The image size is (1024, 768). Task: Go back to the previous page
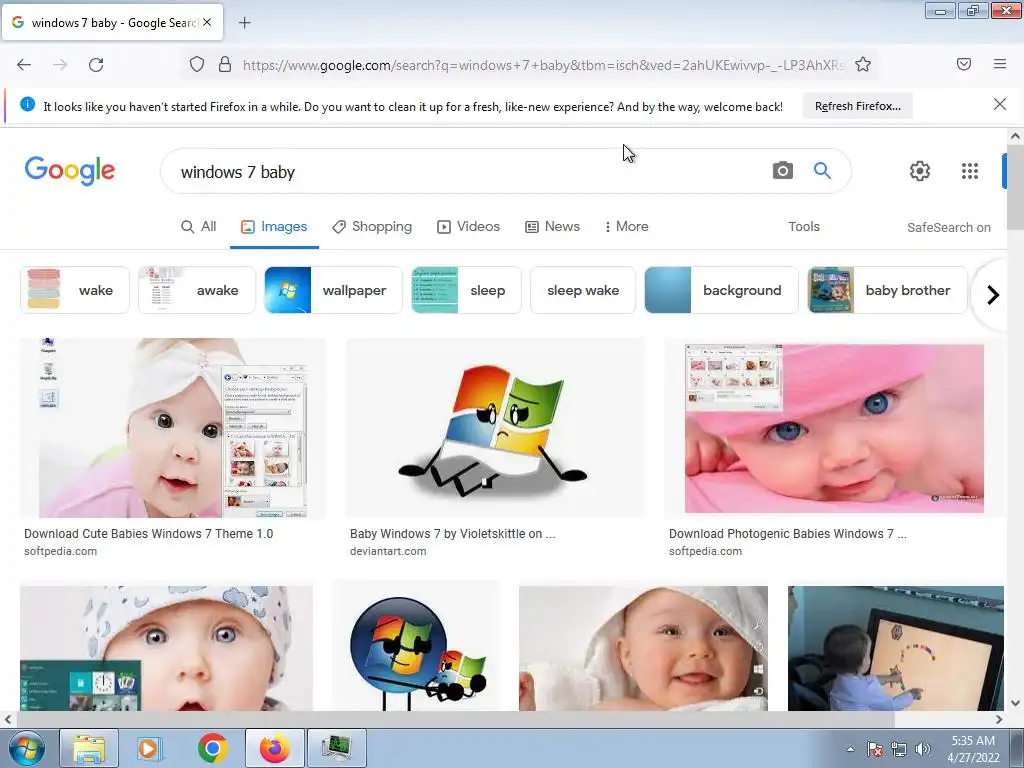point(24,65)
